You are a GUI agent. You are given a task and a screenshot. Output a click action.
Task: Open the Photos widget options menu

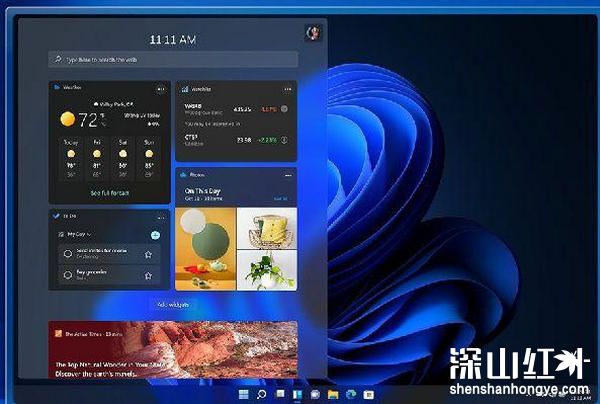[288, 175]
